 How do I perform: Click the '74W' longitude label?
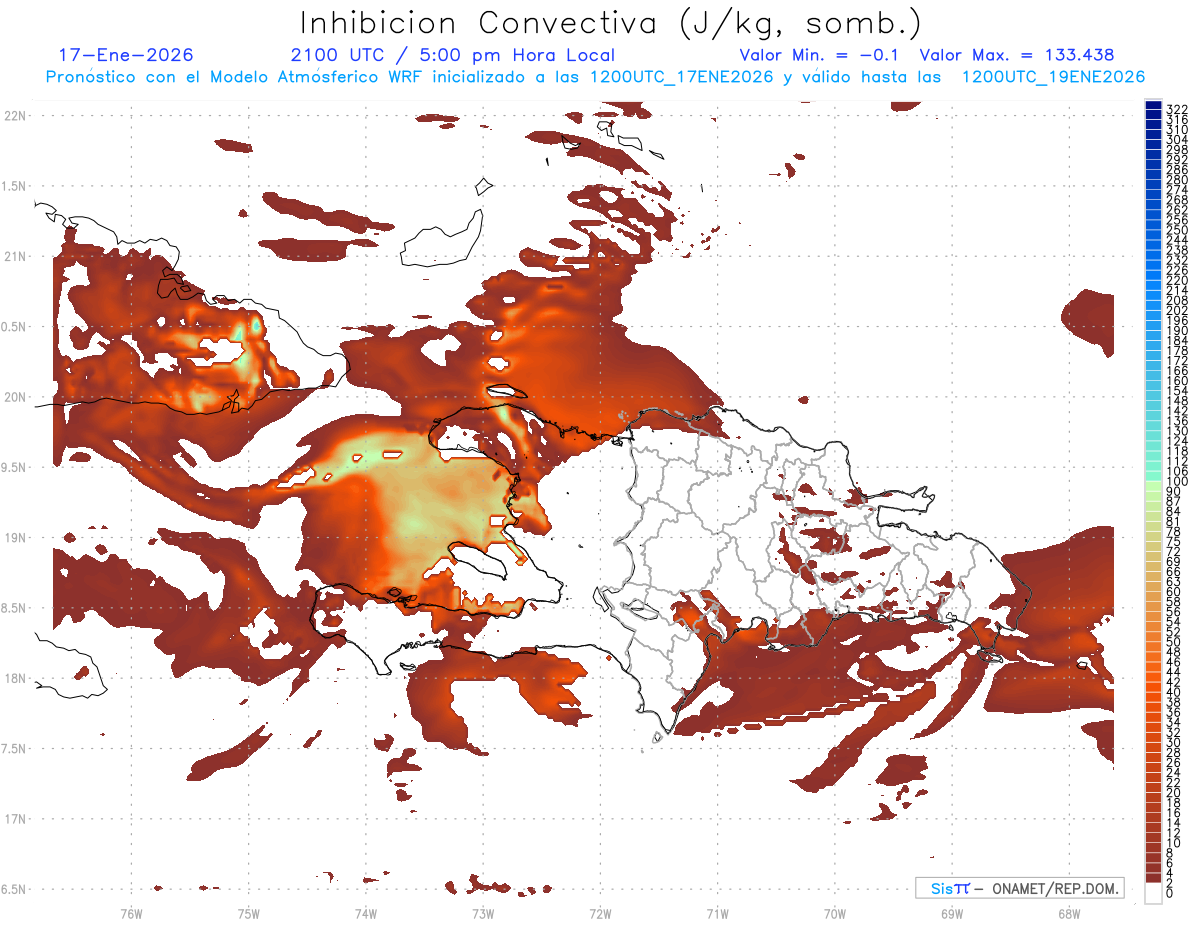(x=365, y=913)
